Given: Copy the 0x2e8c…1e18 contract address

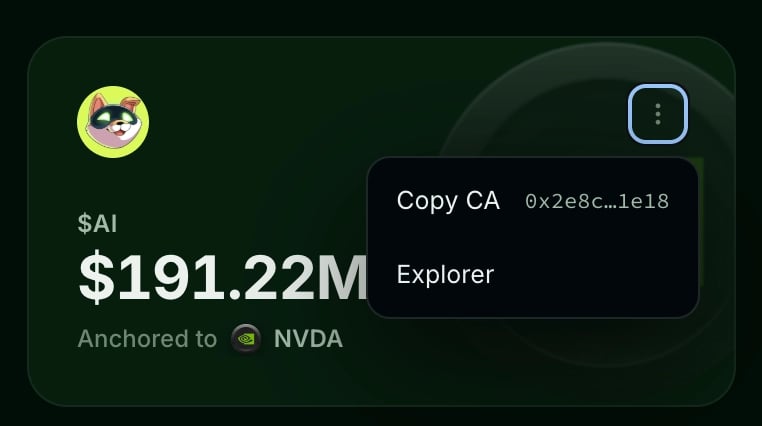Looking at the screenshot, I should pyautogui.click(x=597, y=202).
